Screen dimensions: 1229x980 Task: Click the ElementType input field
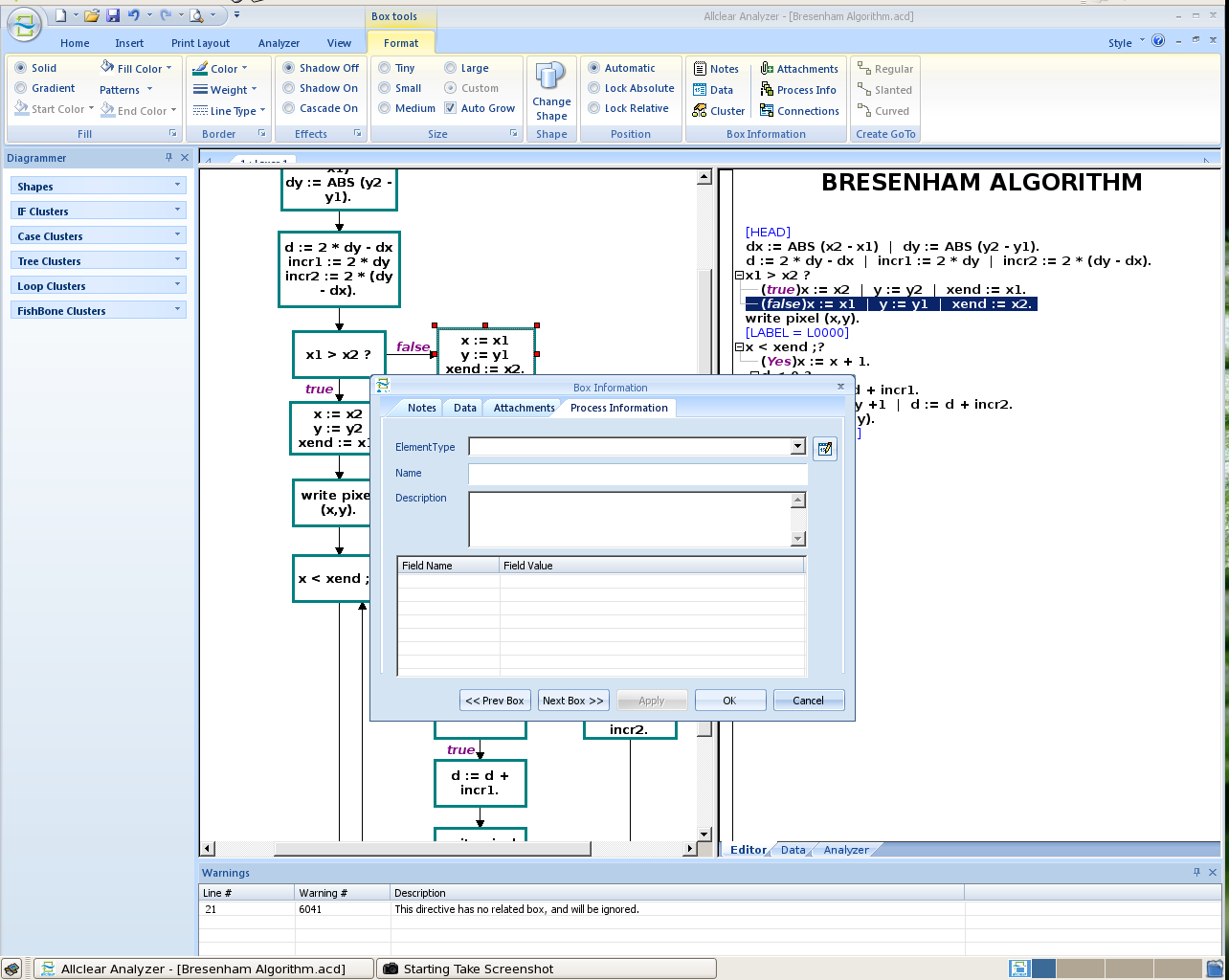coord(632,446)
